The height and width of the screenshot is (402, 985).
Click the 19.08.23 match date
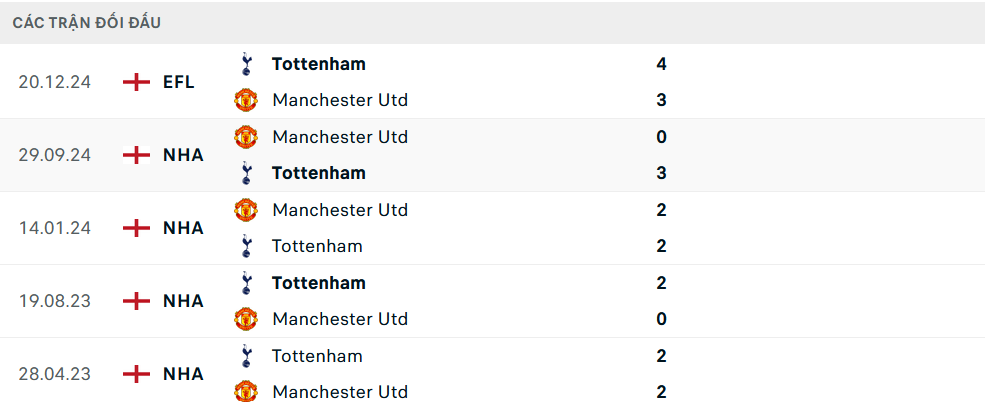coord(55,301)
